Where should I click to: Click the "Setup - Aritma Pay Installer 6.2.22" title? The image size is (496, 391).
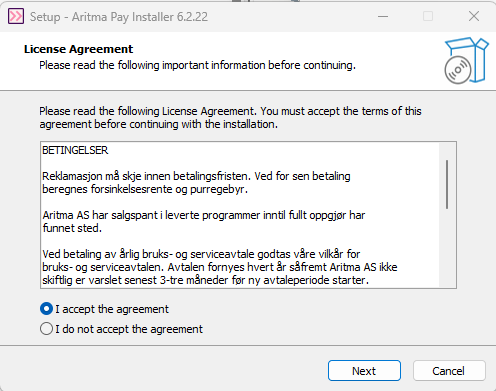pyautogui.click(x=119, y=17)
